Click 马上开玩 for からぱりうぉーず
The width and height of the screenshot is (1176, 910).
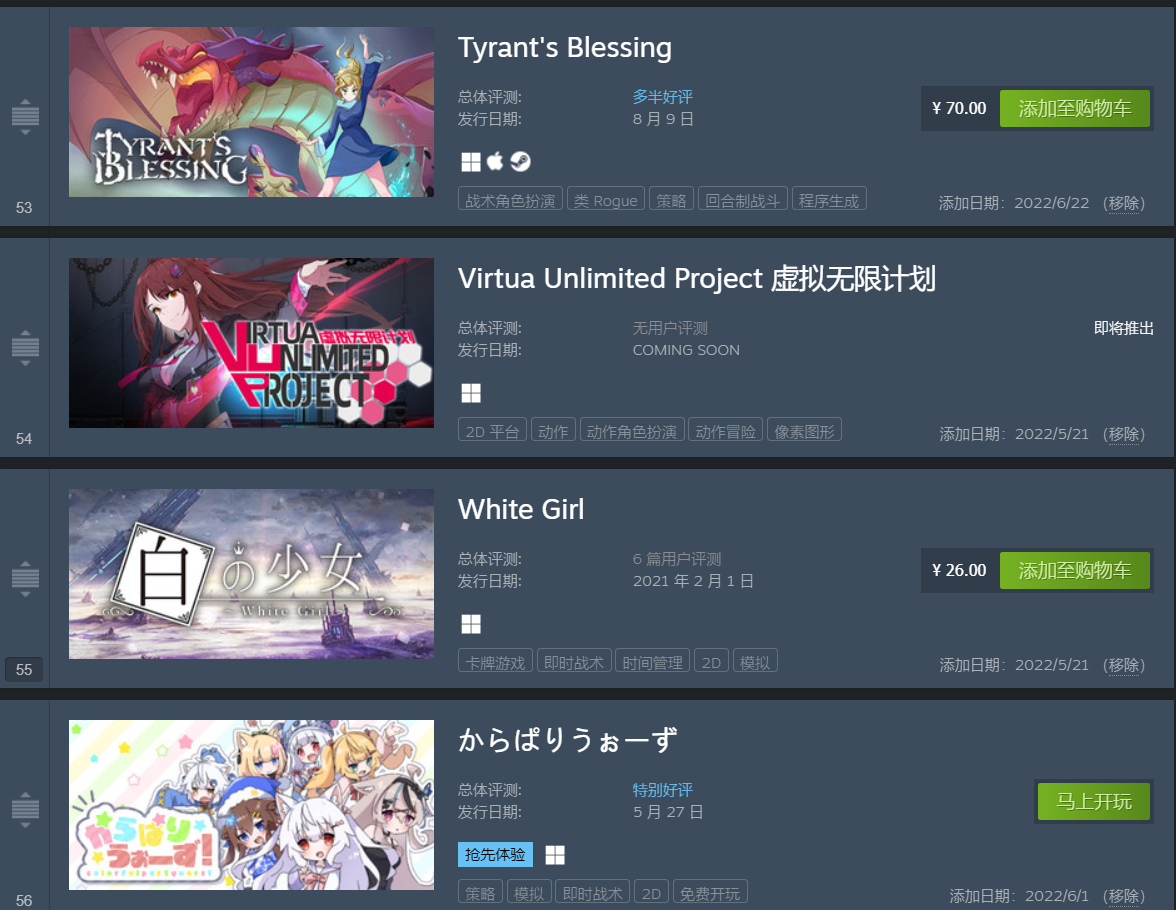1094,802
